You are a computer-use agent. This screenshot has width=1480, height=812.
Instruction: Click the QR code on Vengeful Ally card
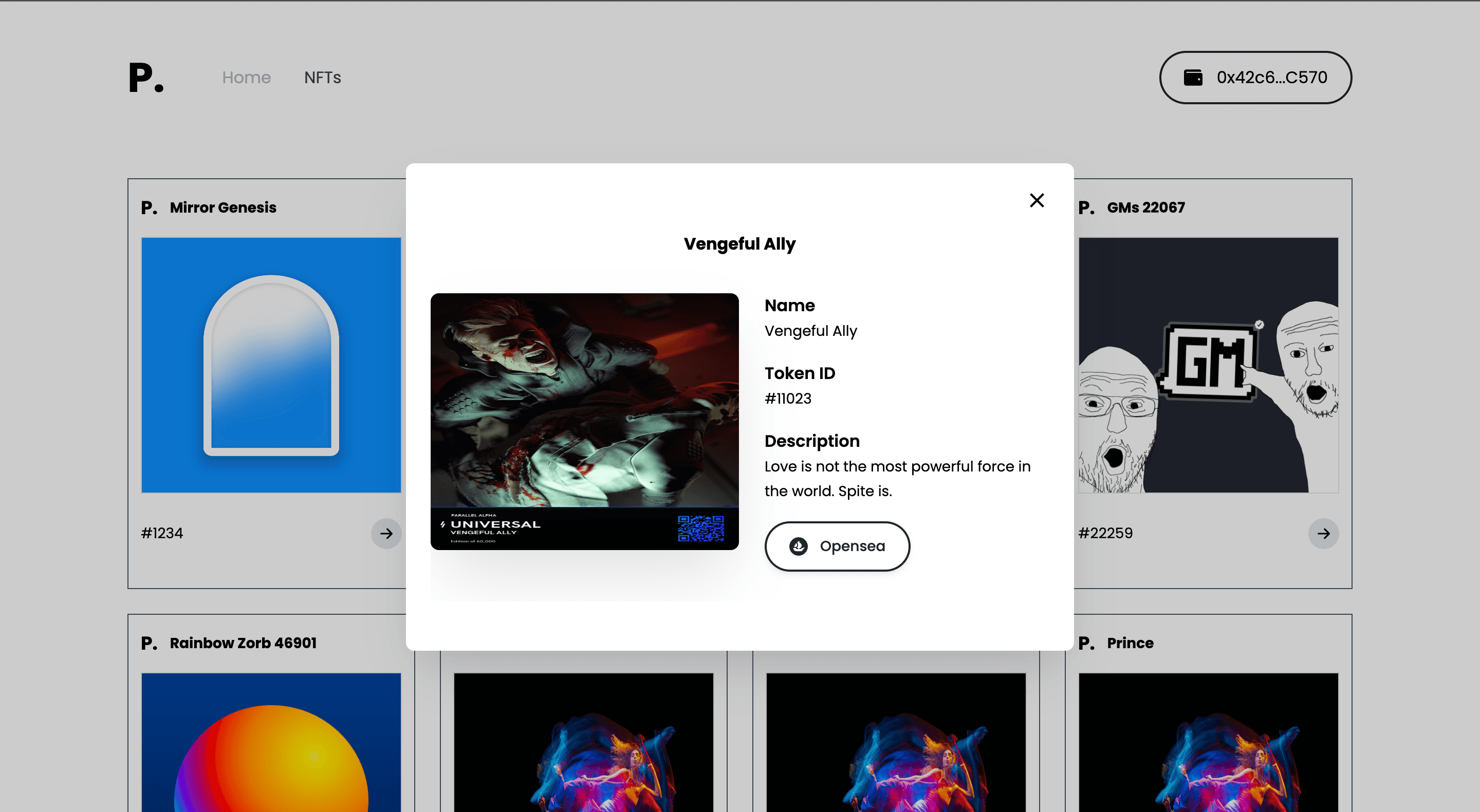tap(700, 528)
